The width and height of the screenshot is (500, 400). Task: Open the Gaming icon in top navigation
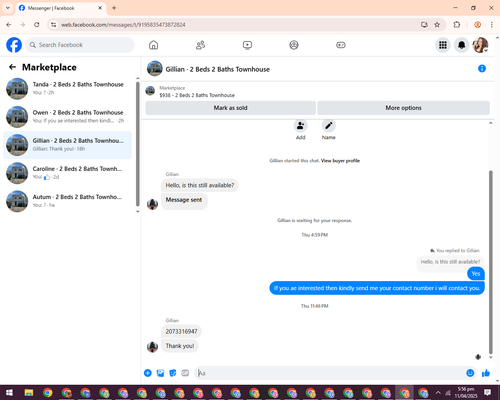coord(341,45)
